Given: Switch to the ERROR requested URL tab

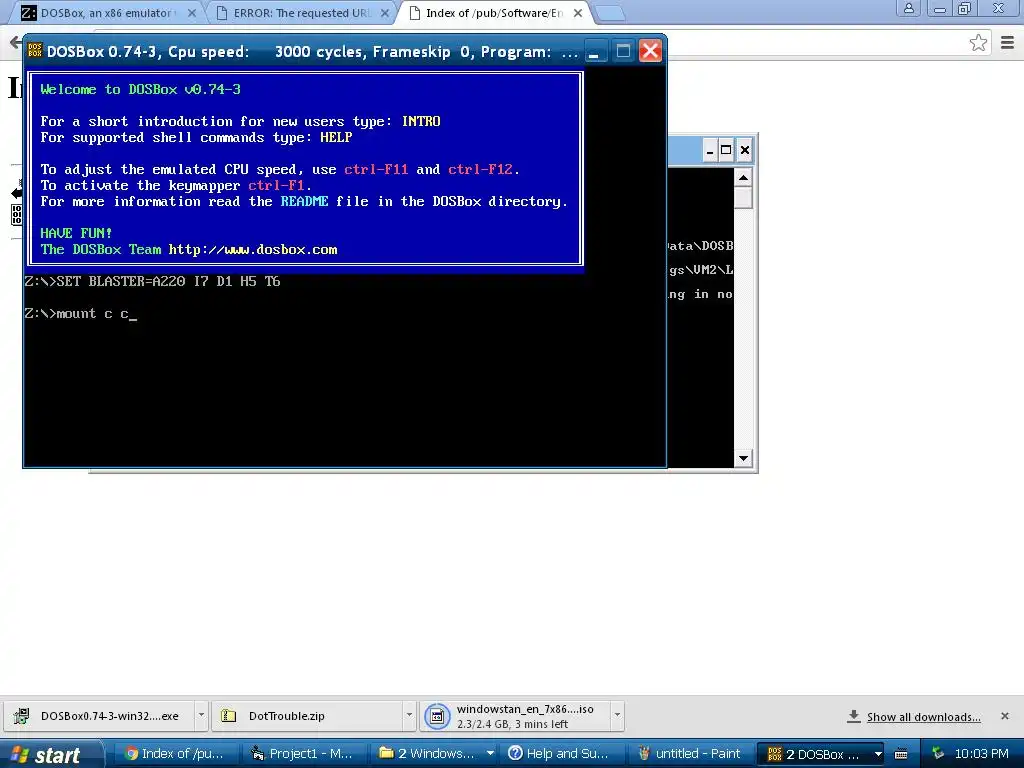Looking at the screenshot, I should pyautogui.click(x=302, y=12).
